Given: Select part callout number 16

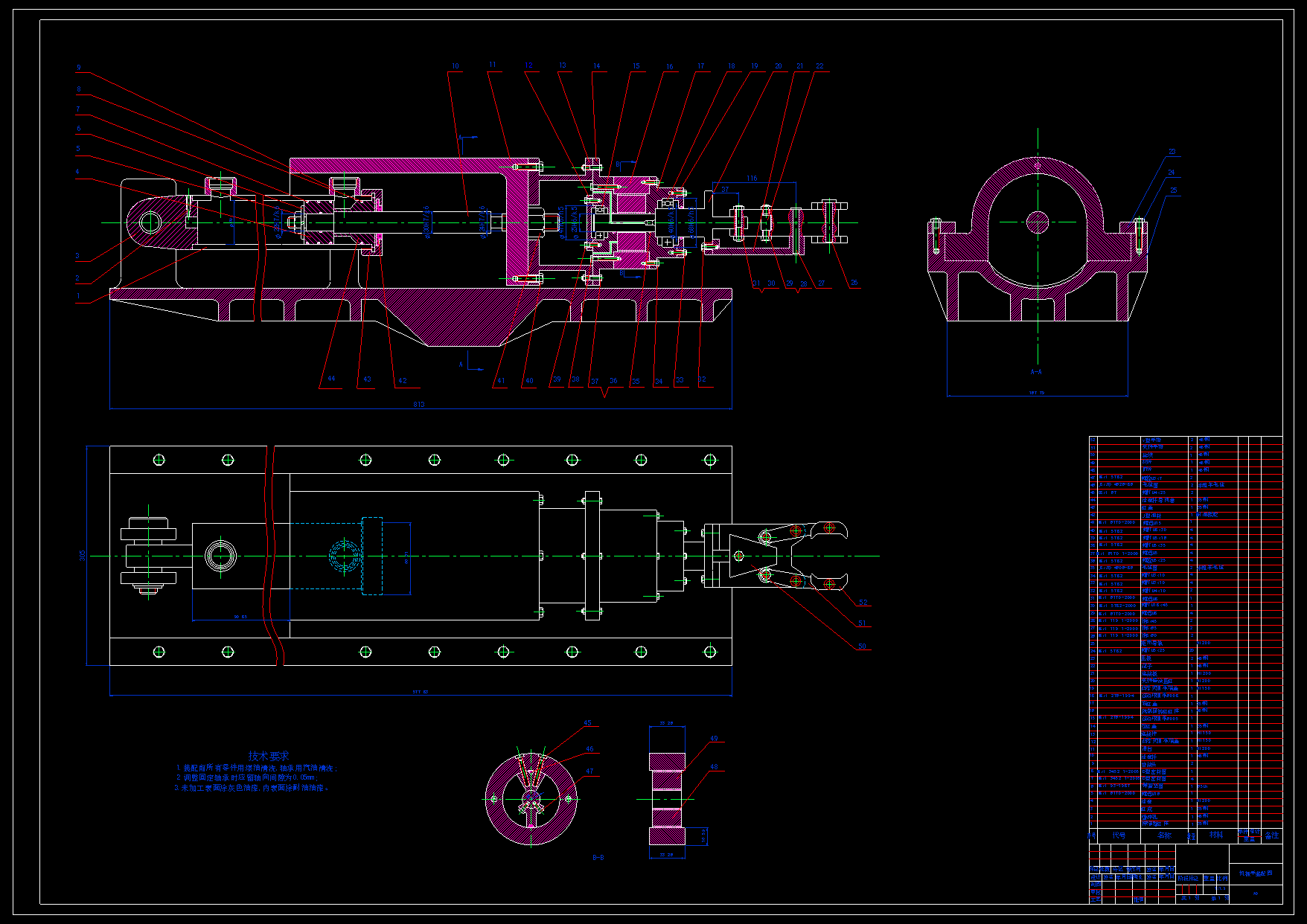Looking at the screenshot, I should tap(669, 67).
